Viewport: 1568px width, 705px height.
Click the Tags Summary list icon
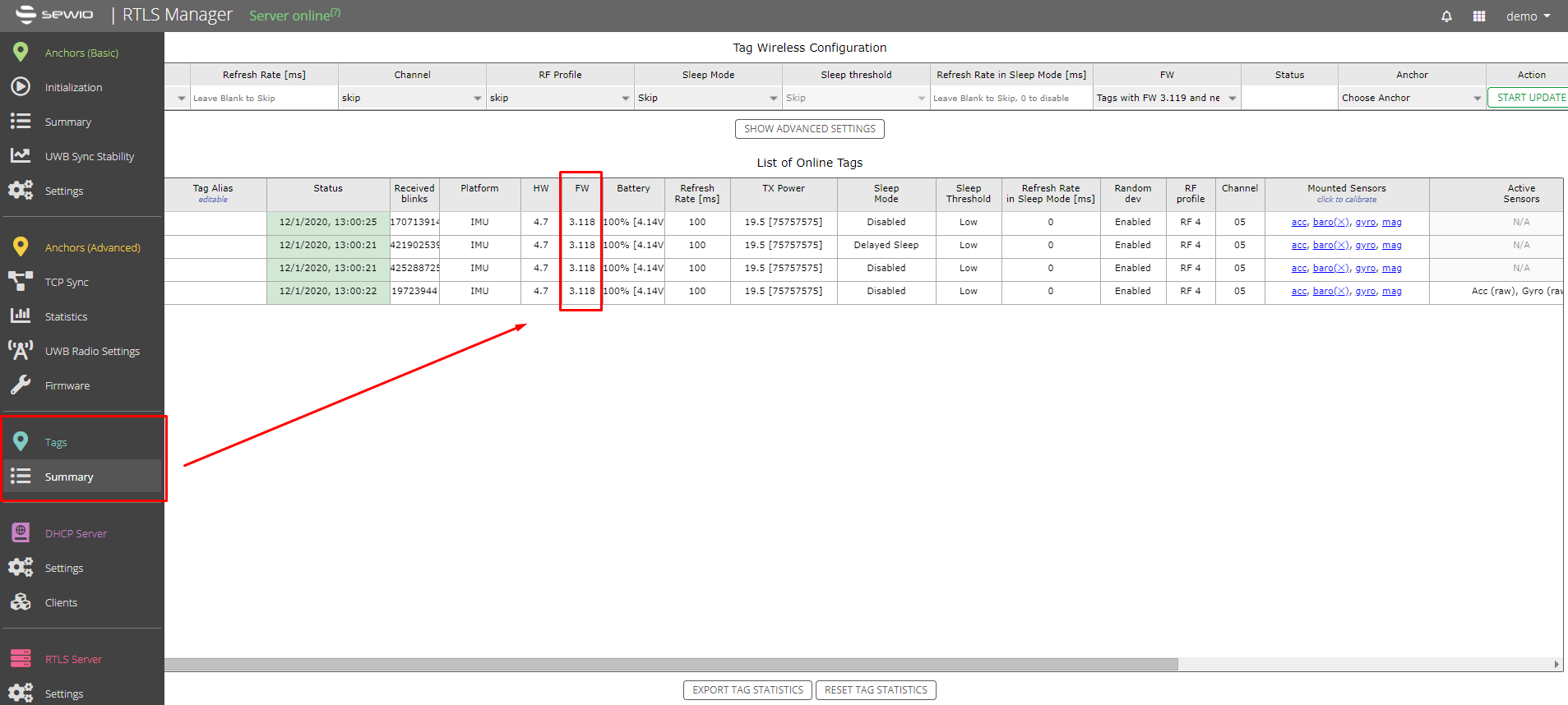[x=21, y=476]
